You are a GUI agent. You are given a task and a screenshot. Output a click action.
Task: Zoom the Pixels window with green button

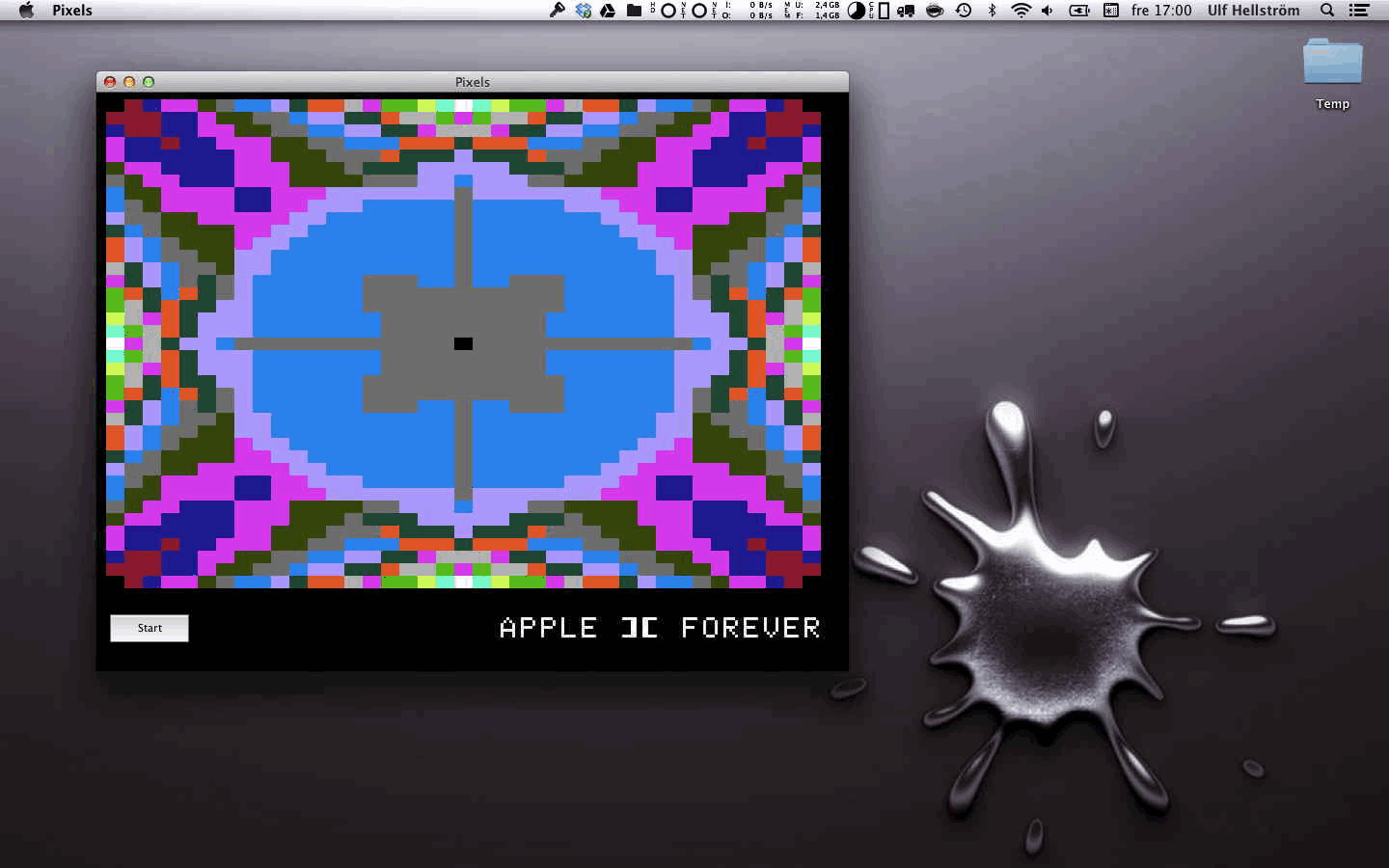[149, 82]
